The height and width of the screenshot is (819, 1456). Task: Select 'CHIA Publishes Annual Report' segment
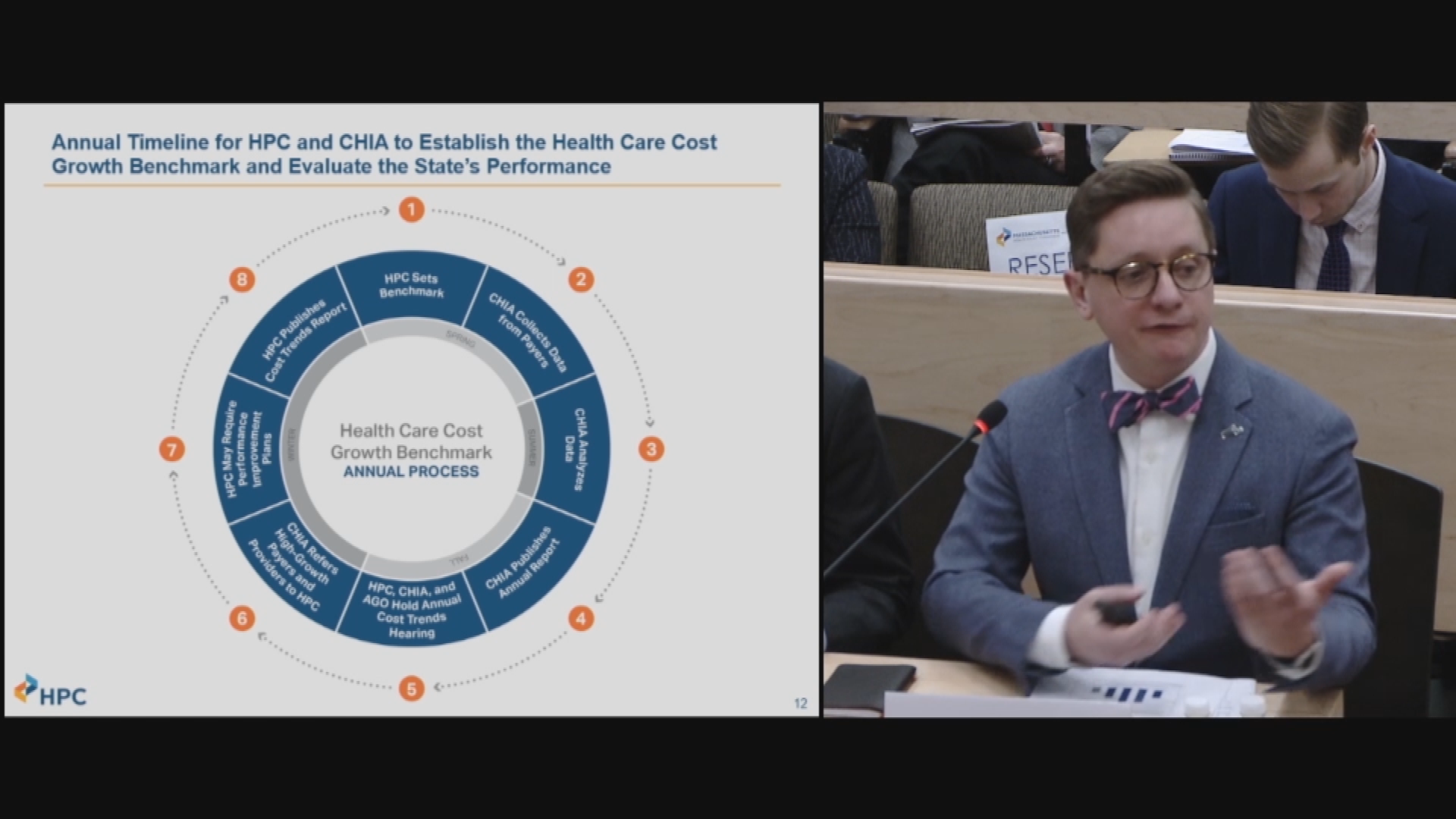coord(529,565)
